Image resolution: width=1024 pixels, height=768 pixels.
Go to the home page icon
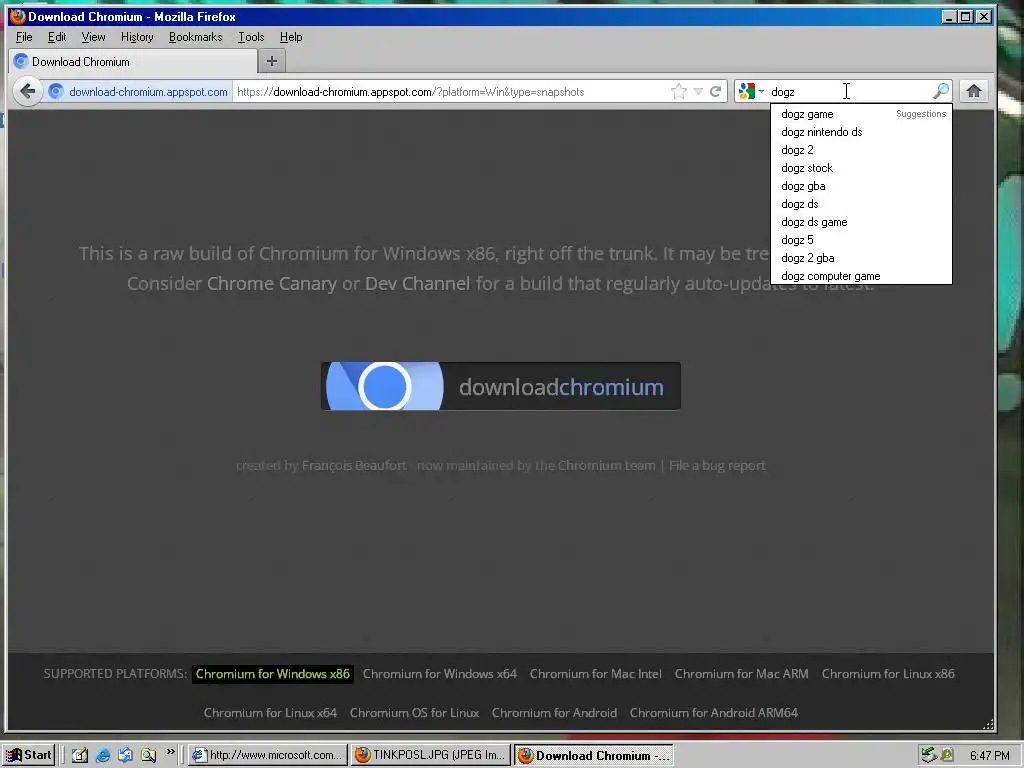pyautogui.click(x=974, y=91)
